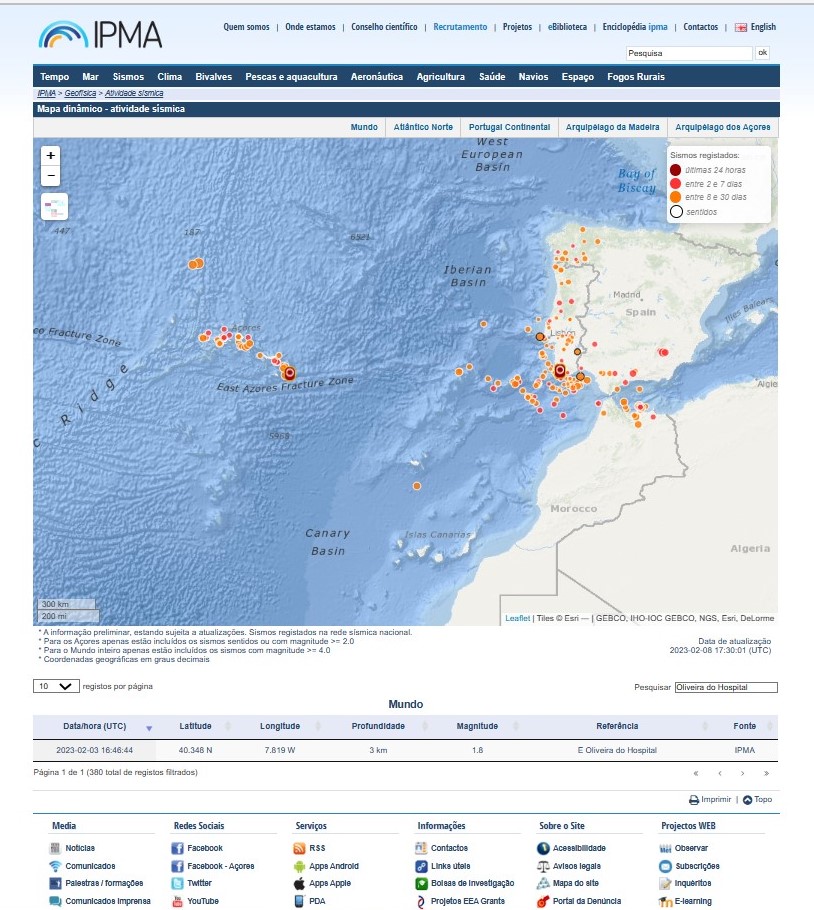814x910 pixels.
Task: Open the Twitter icon in footer
Action: coord(177,884)
